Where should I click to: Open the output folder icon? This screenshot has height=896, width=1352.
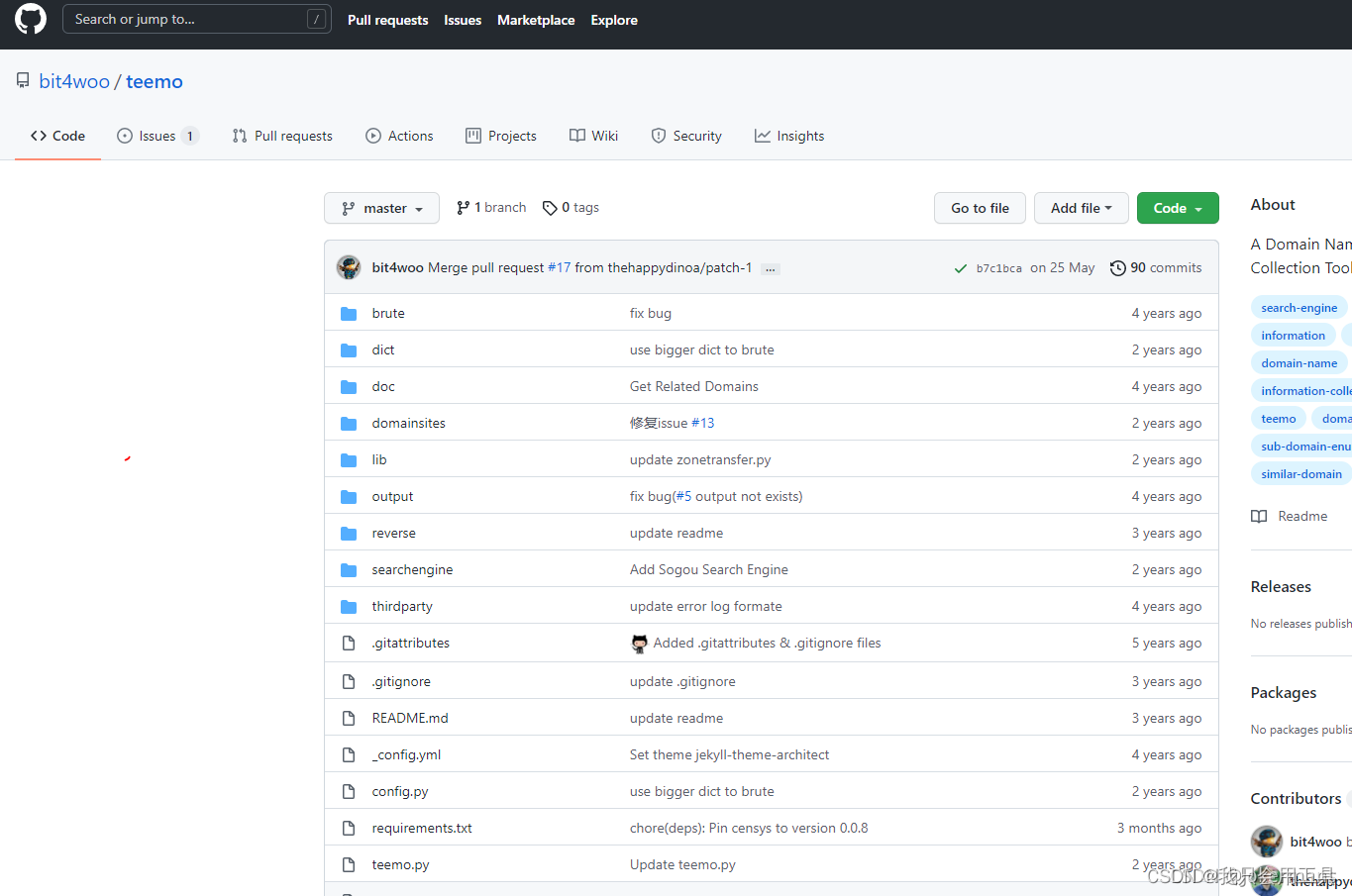tap(349, 496)
